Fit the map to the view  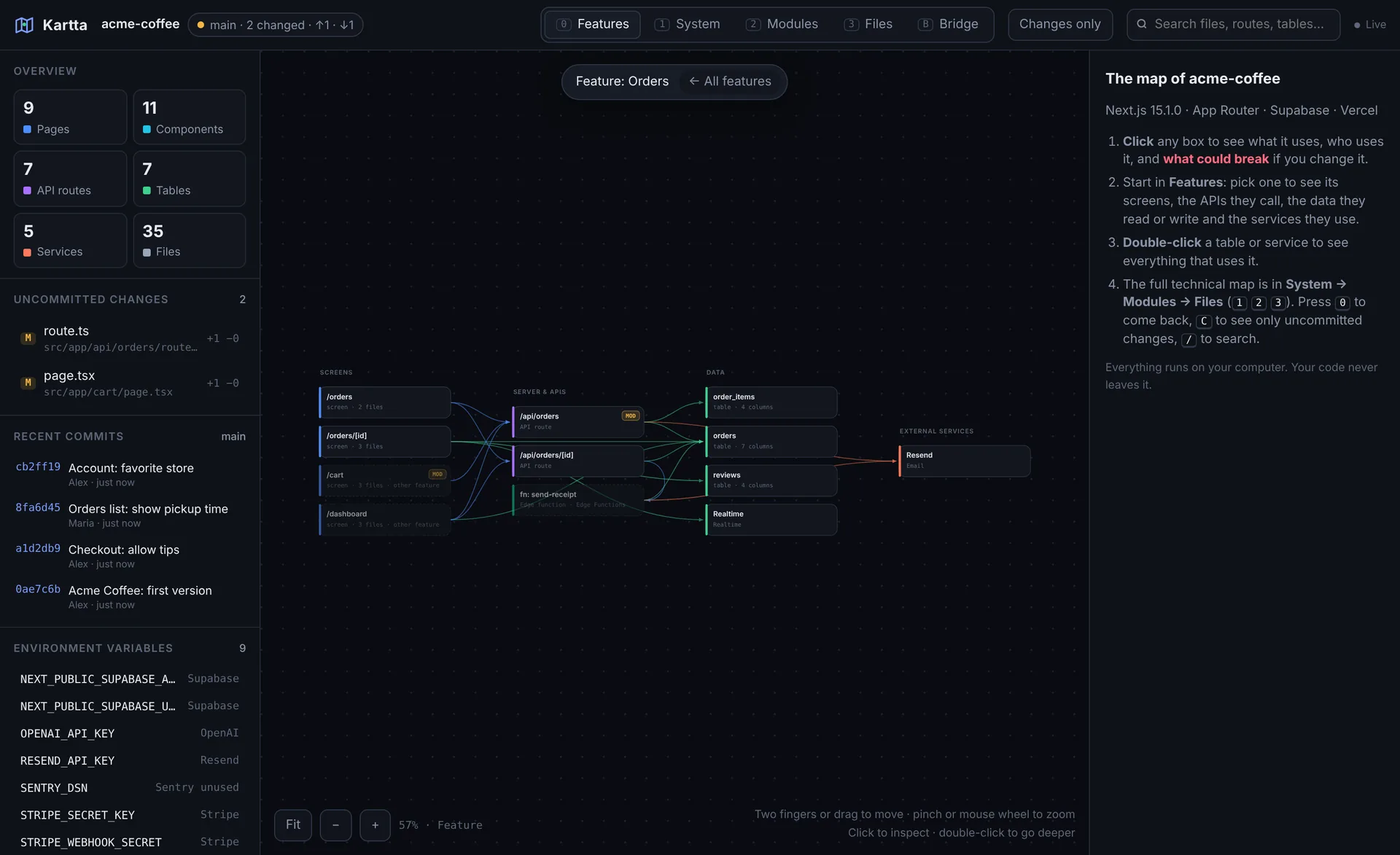click(x=293, y=825)
